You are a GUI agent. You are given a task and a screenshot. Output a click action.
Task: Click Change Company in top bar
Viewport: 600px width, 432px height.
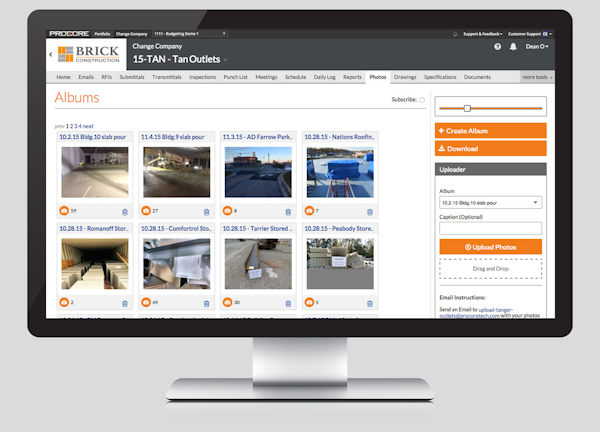pos(131,34)
